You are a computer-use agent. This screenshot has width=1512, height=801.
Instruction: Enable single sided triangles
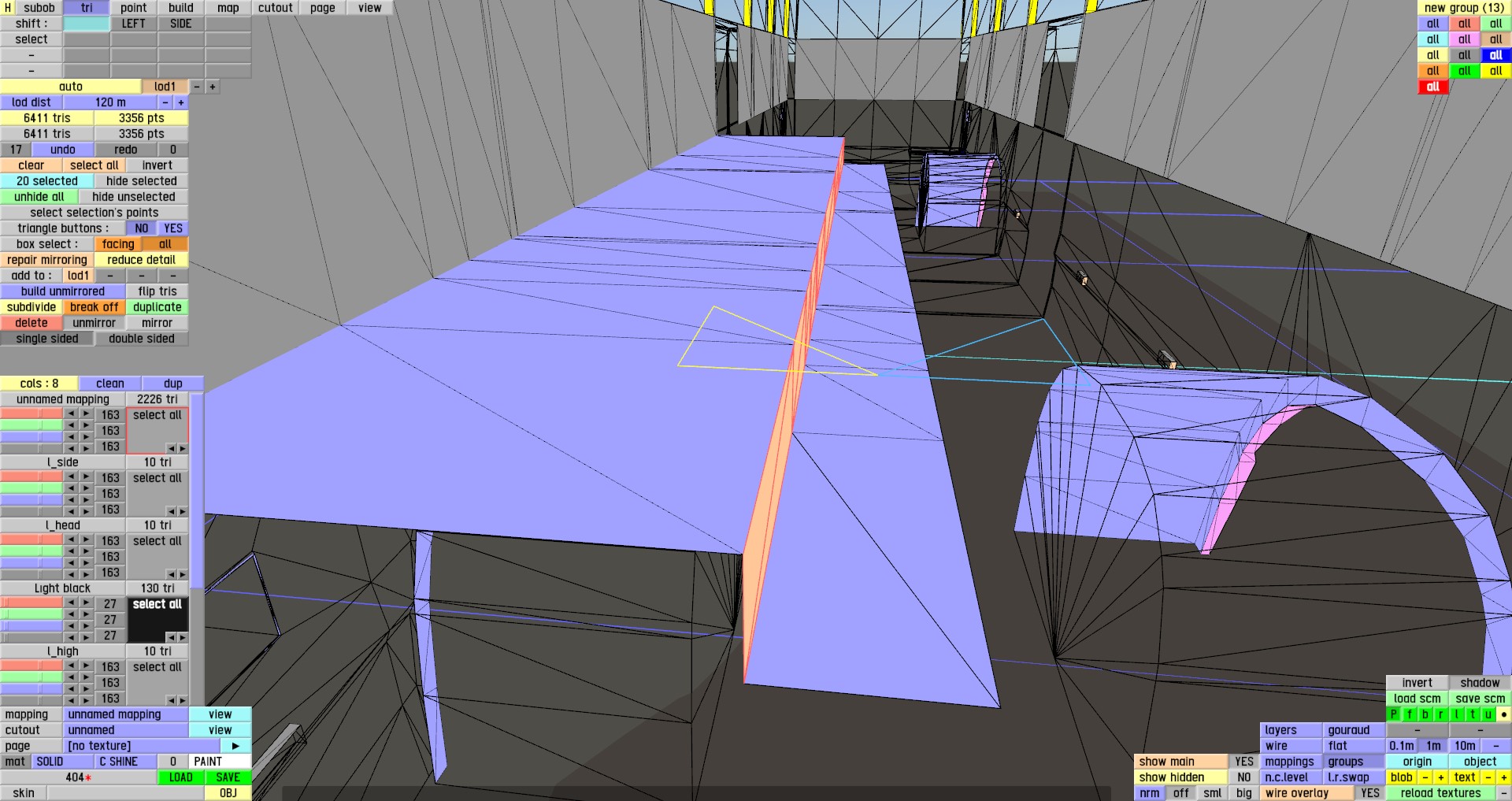coord(47,339)
